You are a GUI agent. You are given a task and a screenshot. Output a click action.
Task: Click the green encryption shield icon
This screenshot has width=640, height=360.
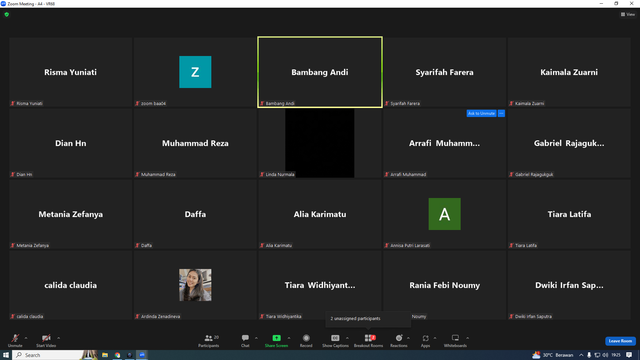tap(7, 14)
